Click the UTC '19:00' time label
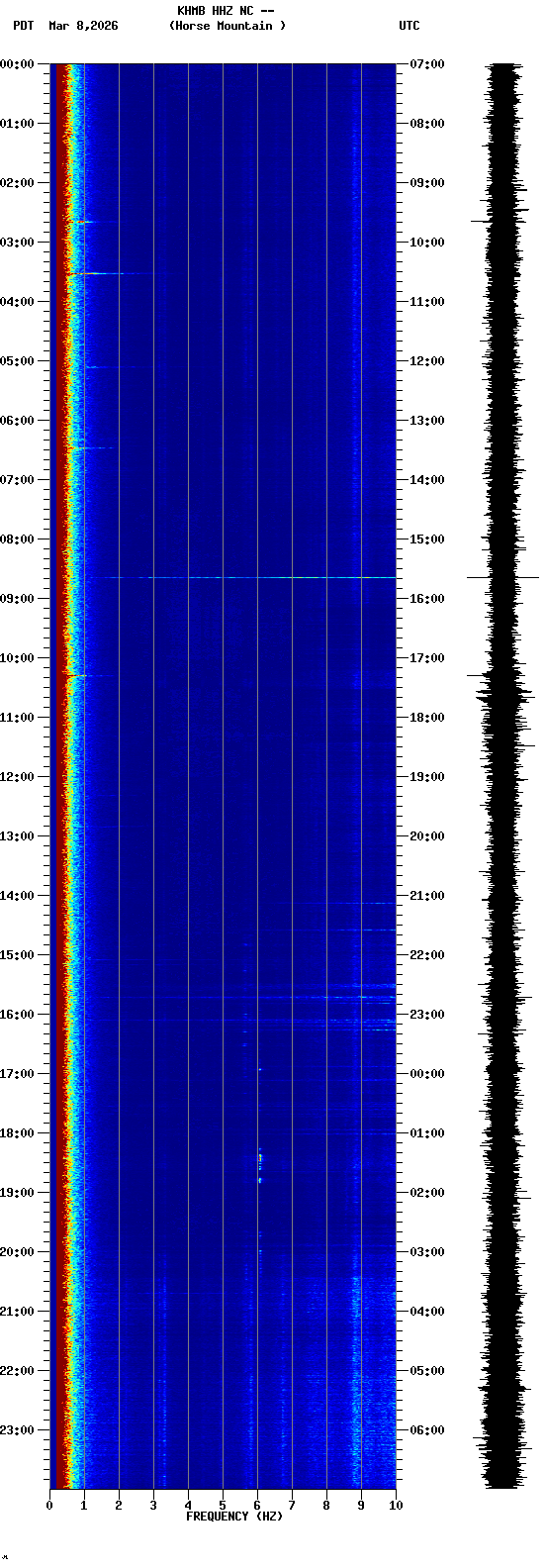 427,777
